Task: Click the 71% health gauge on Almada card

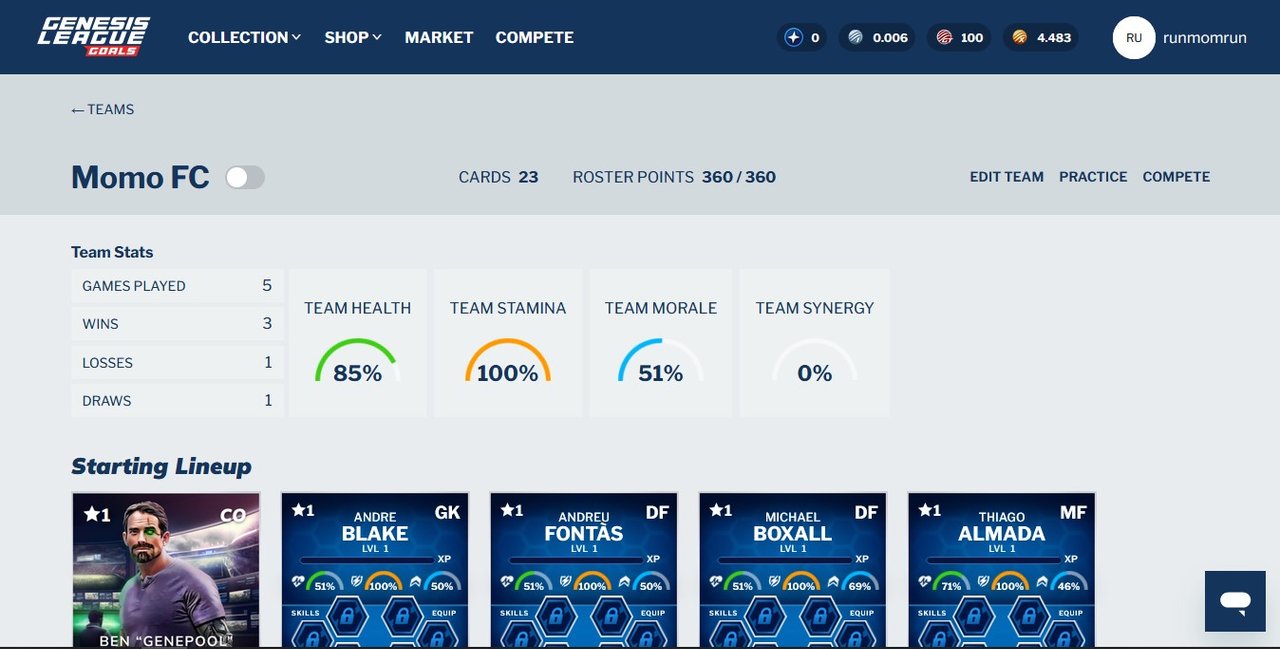Action: (951, 581)
